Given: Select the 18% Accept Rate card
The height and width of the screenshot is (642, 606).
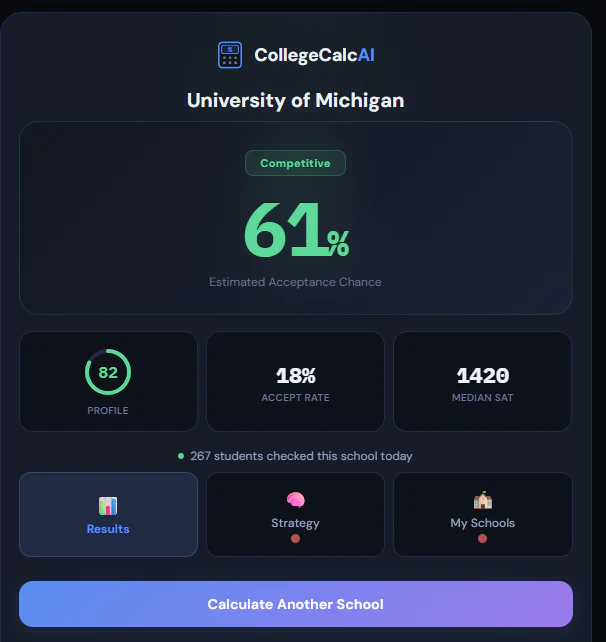Looking at the screenshot, I should pyautogui.click(x=295, y=381).
